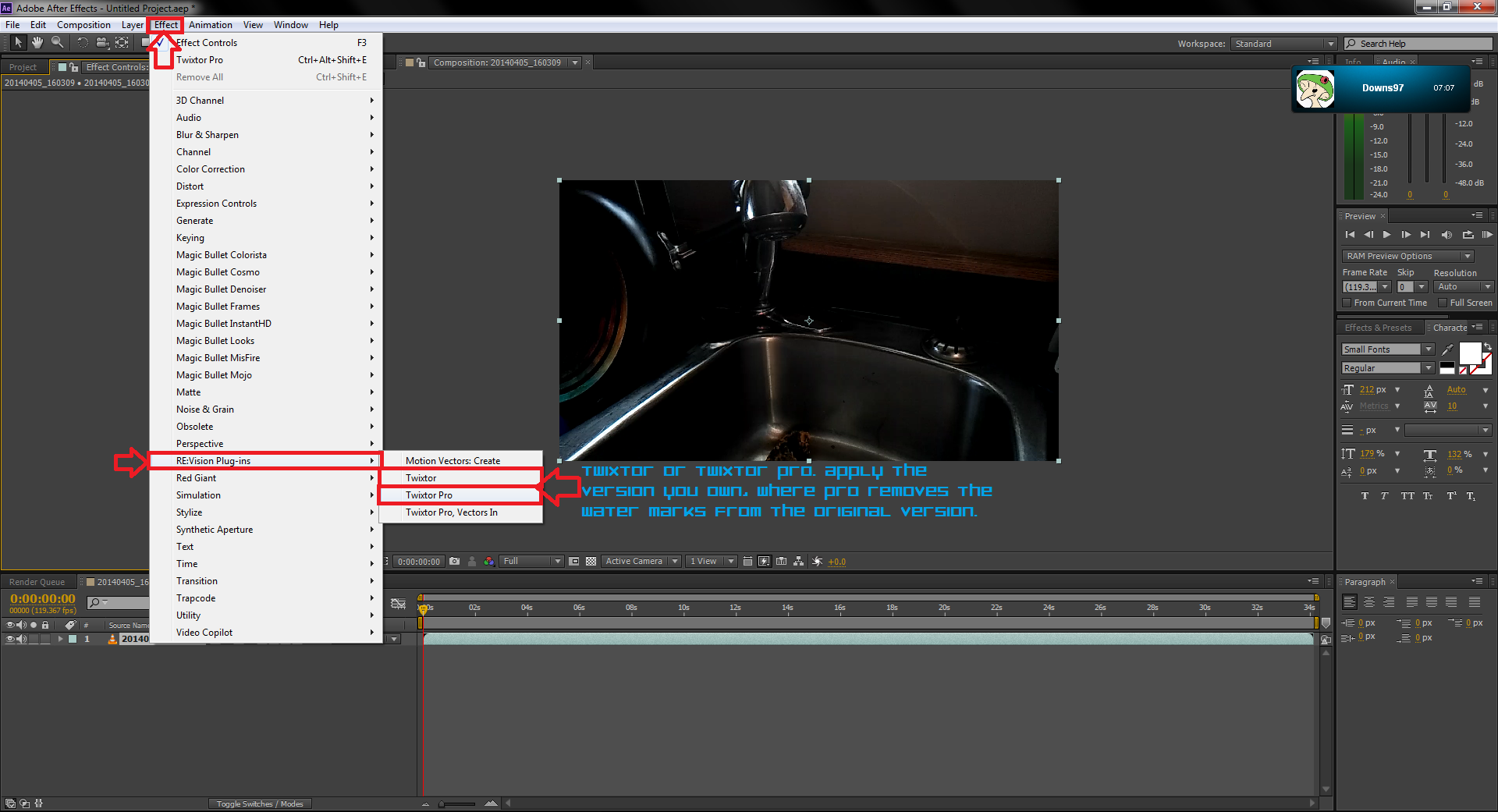Apply Superscript text style

point(1451,496)
